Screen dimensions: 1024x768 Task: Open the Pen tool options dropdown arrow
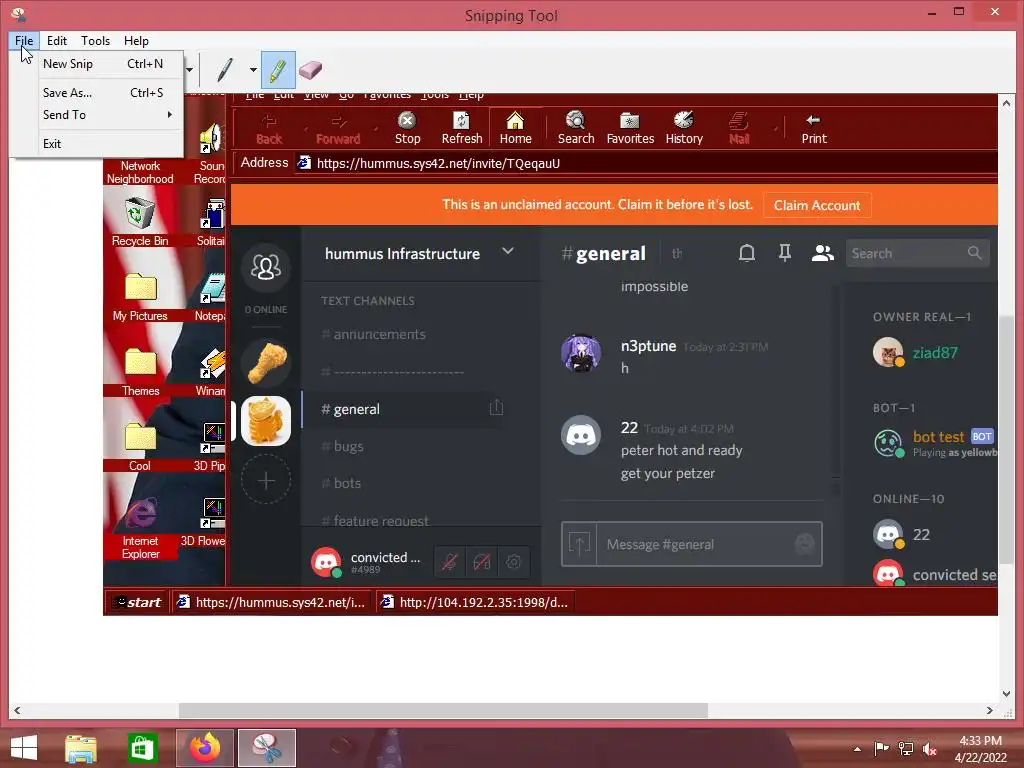(253, 69)
